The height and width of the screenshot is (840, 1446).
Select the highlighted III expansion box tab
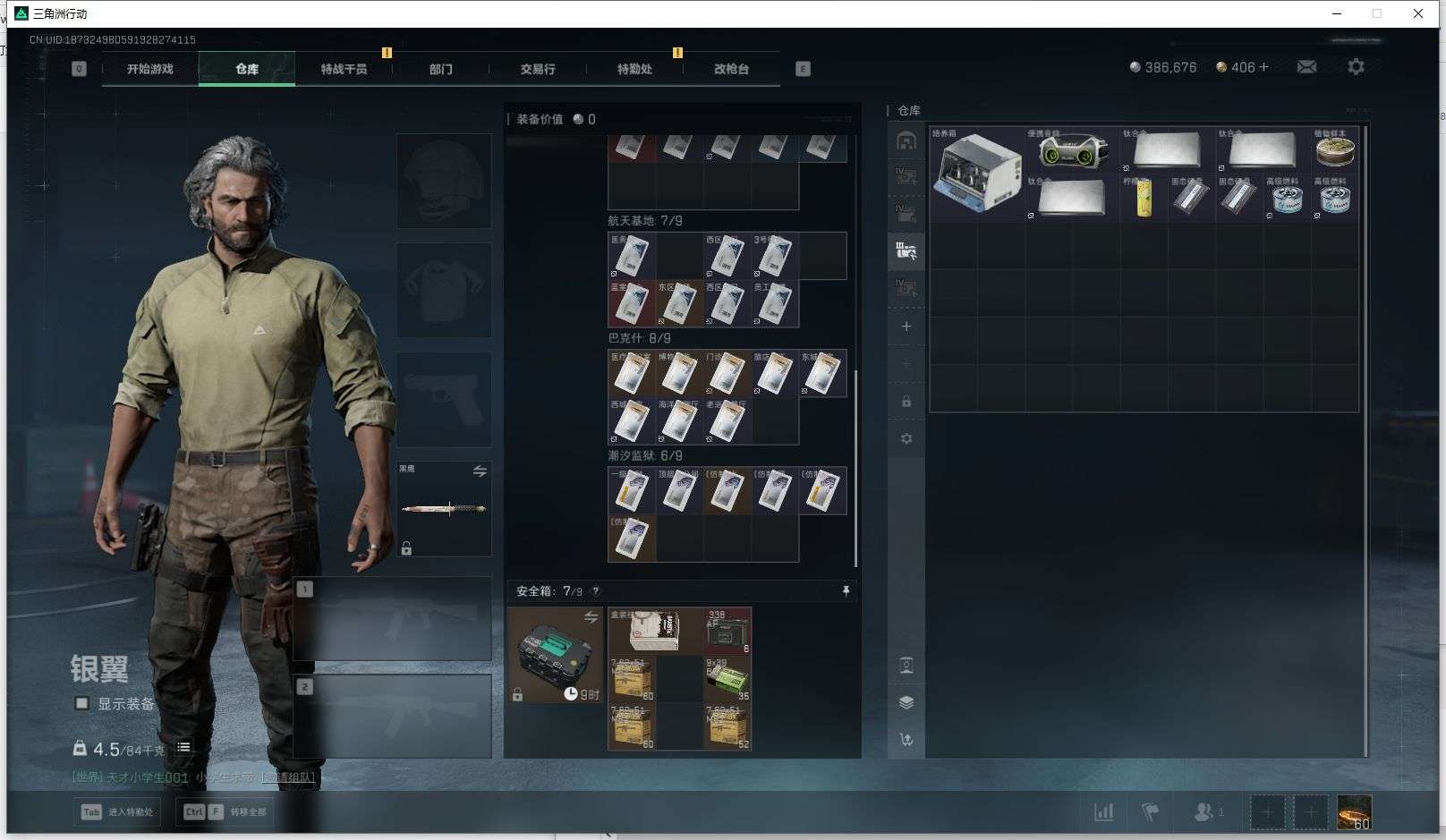pyautogui.click(x=906, y=251)
